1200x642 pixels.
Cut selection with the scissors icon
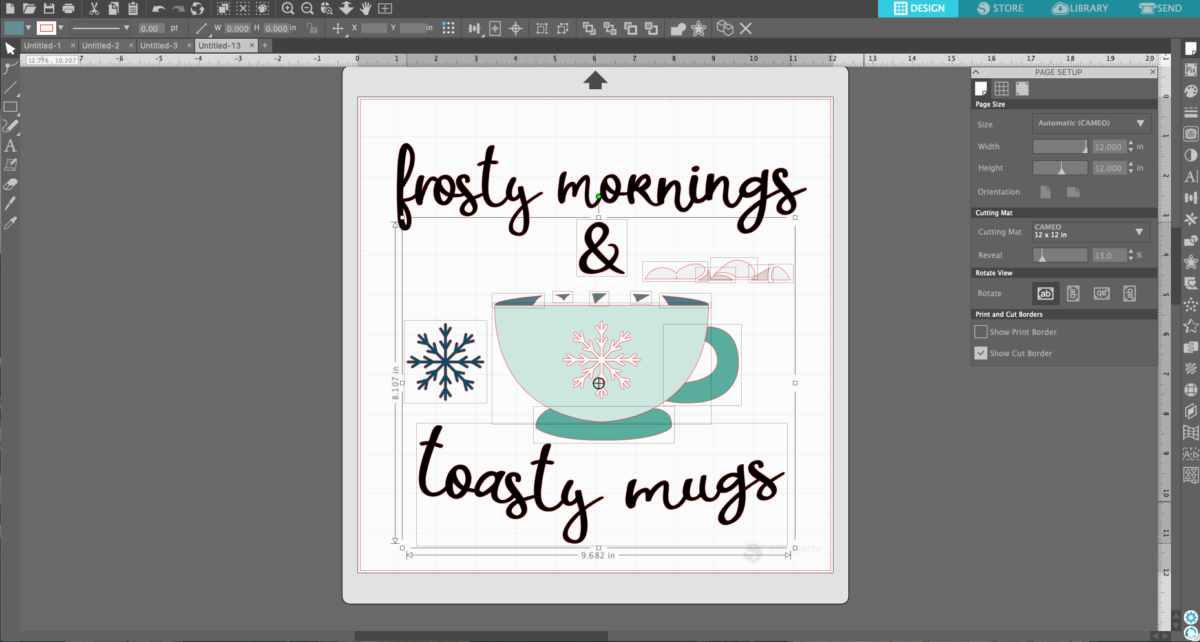(93, 8)
